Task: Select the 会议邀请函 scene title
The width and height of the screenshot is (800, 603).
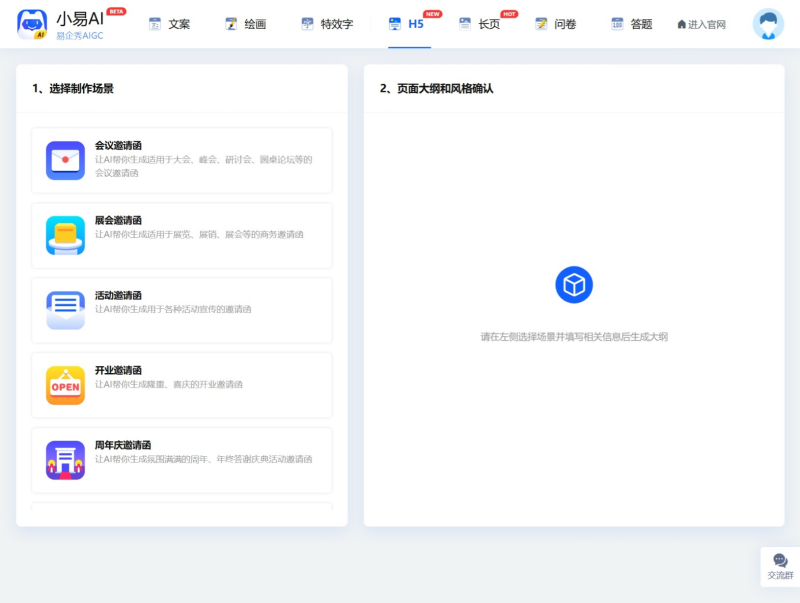Action: tap(118, 145)
